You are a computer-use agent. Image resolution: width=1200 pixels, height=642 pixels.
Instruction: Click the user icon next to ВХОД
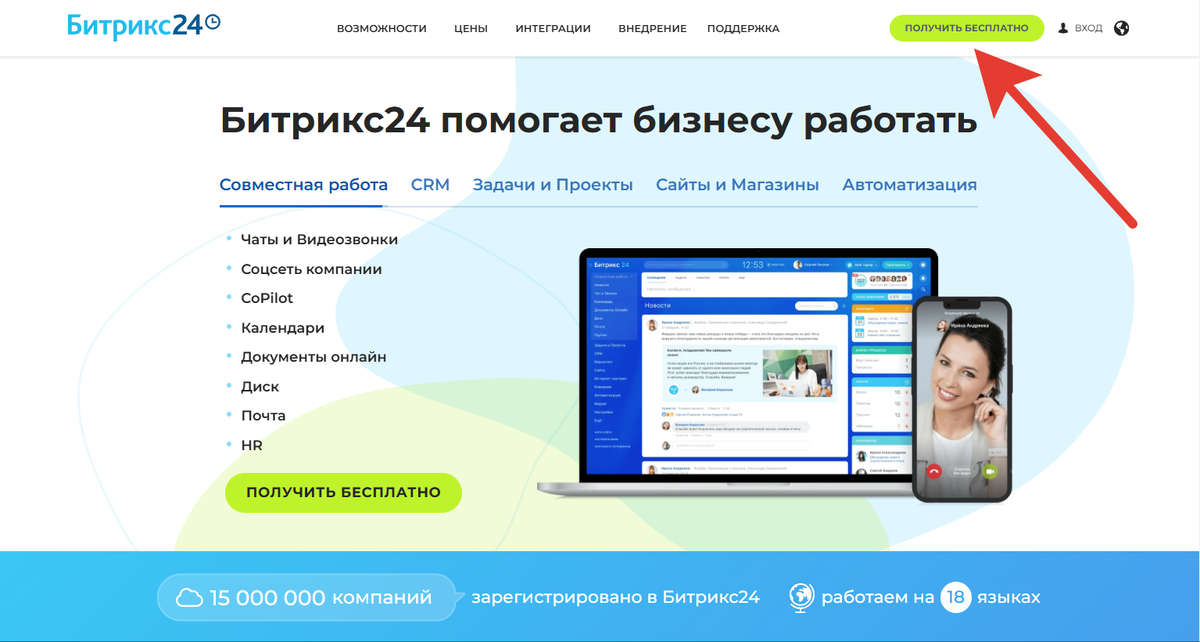(1063, 28)
